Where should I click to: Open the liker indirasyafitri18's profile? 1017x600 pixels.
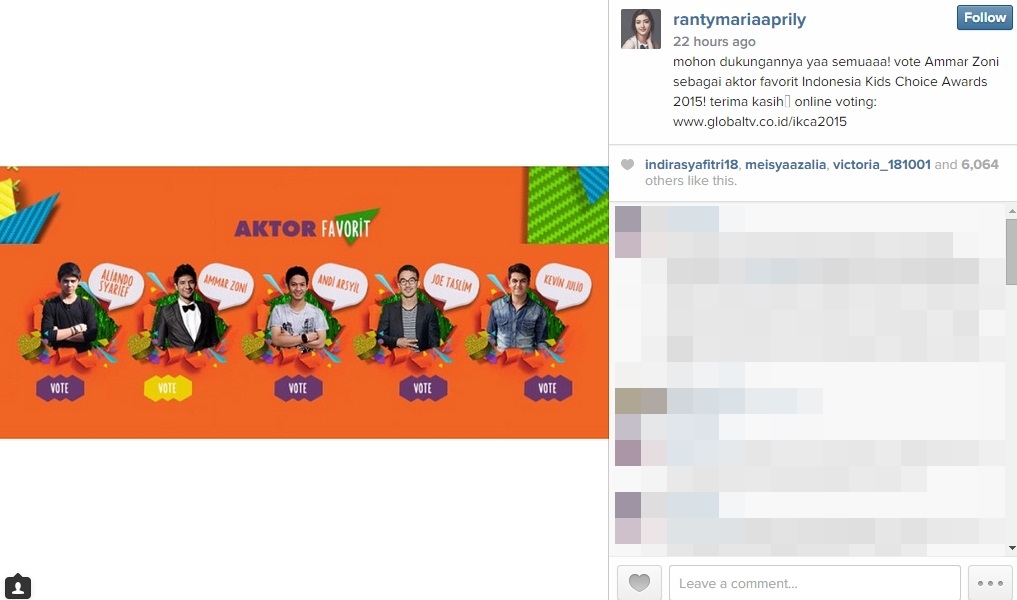tap(691, 165)
